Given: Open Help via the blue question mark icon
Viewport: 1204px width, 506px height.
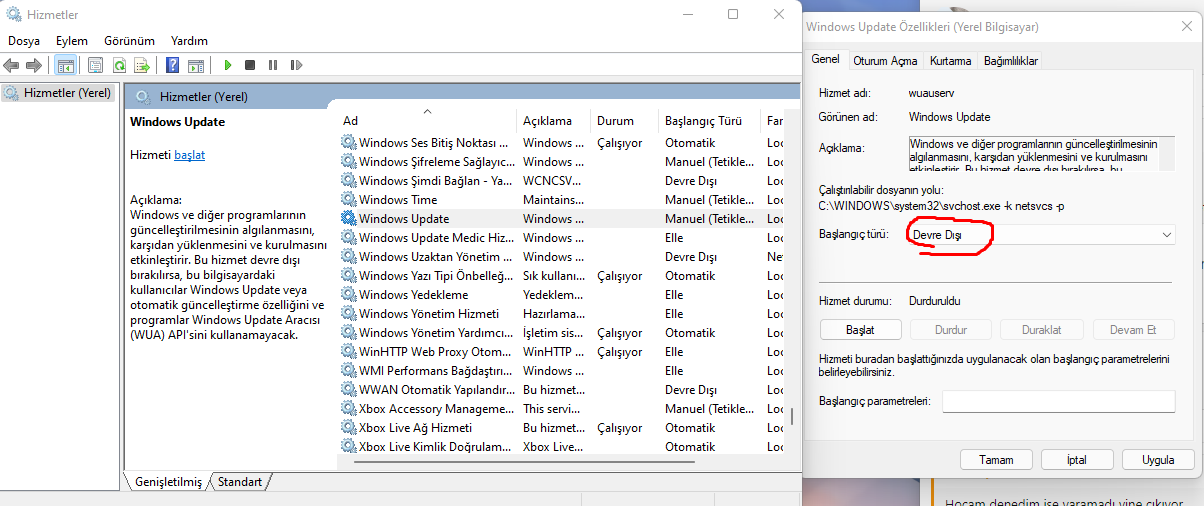Looking at the screenshot, I should pyautogui.click(x=172, y=65).
